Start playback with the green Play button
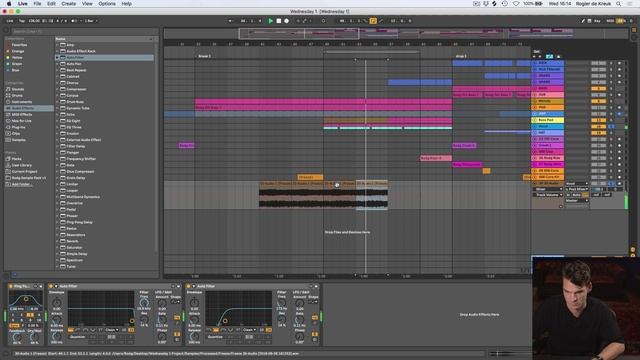 point(270,21)
